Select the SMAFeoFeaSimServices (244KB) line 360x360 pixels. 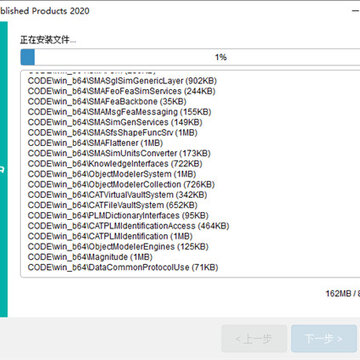(121, 91)
